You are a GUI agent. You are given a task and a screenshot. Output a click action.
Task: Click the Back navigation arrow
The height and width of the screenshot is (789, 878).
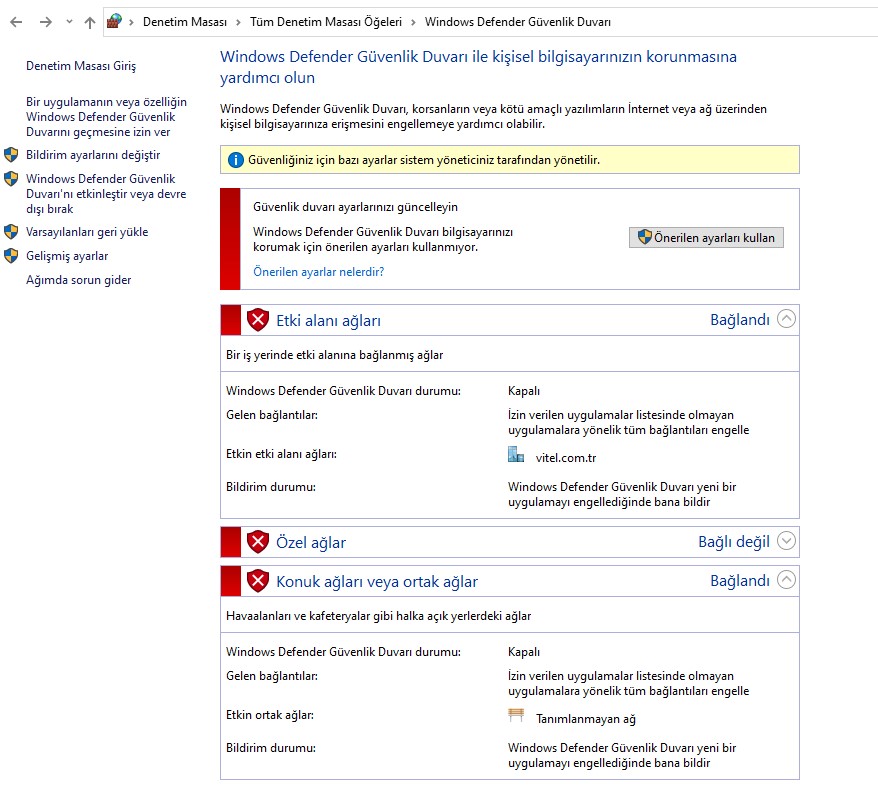click(16, 22)
